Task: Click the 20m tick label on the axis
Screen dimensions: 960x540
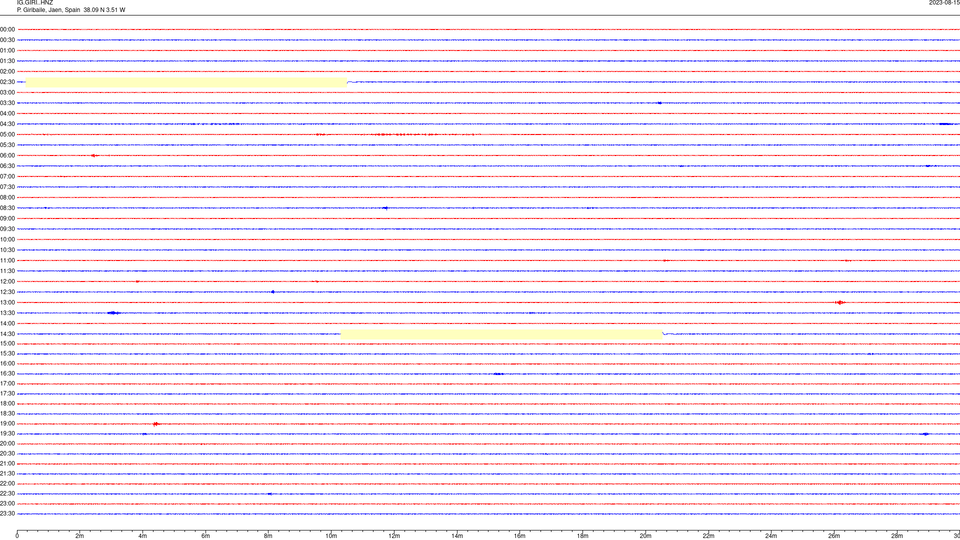Action: pyautogui.click(x=645, y=536)
